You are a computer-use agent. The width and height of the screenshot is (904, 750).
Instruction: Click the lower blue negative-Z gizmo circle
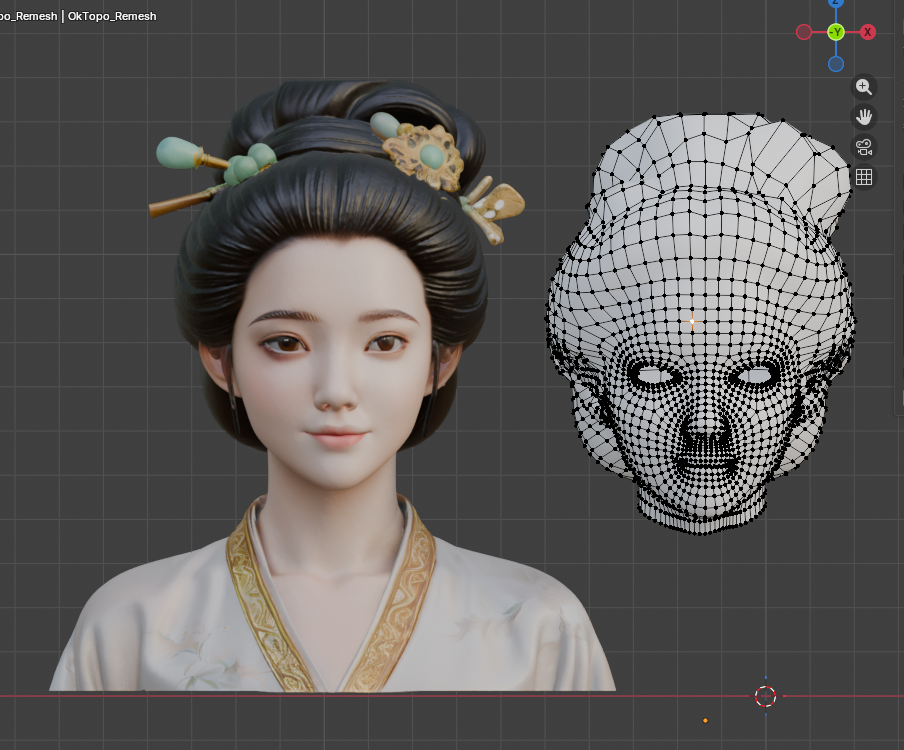click(x=836, y=64)
